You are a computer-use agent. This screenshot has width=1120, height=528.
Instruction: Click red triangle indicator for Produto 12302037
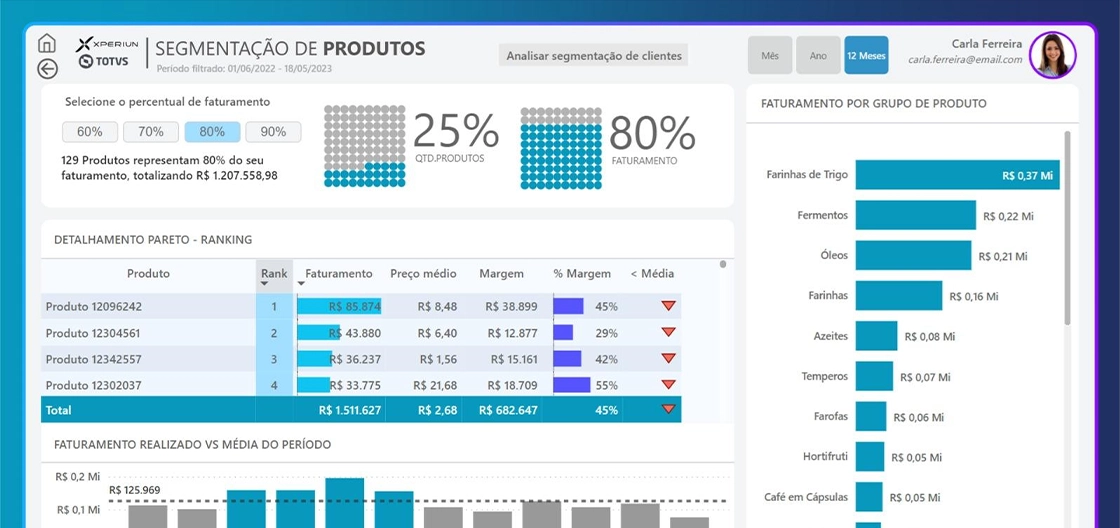tap(668, 384)
